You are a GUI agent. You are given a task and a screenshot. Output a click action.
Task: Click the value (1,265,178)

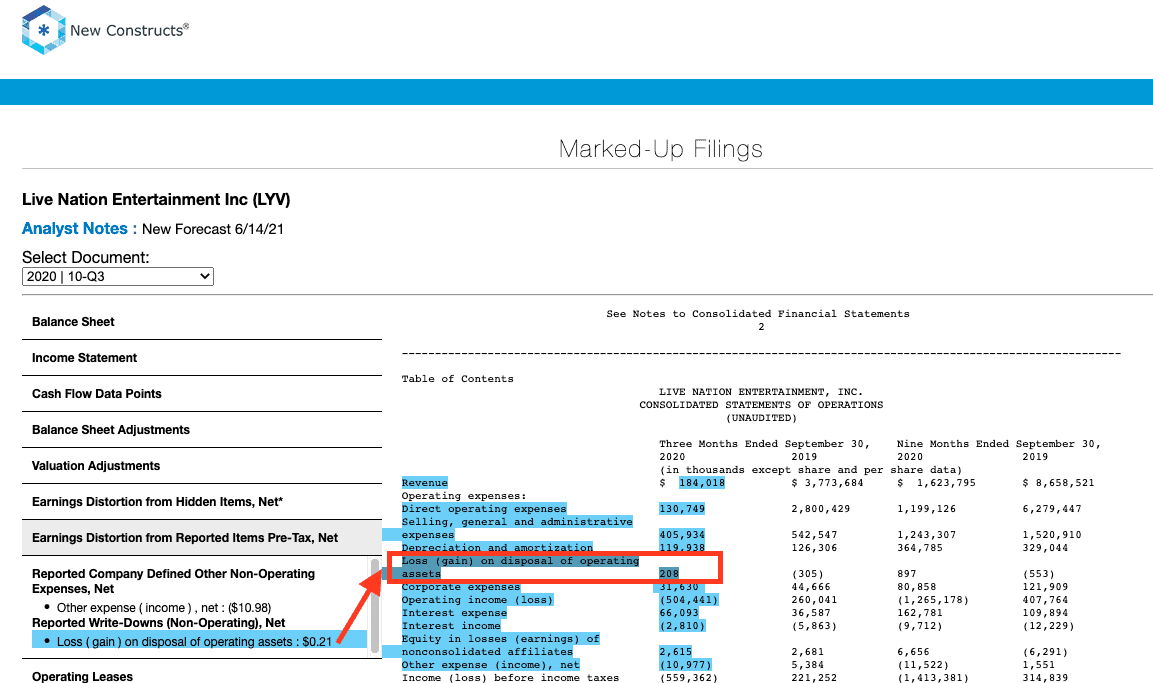tap(933, 600)
